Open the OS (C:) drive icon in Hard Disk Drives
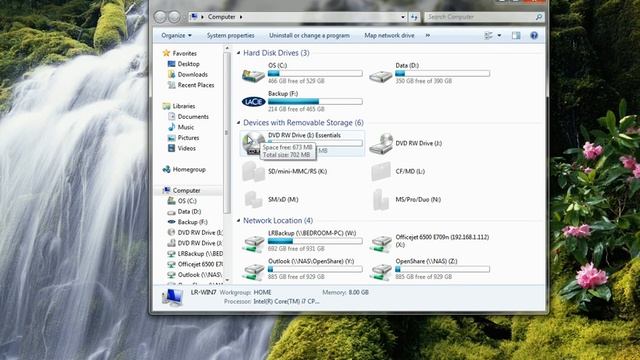Screen dimensions: 640x360 253,76
